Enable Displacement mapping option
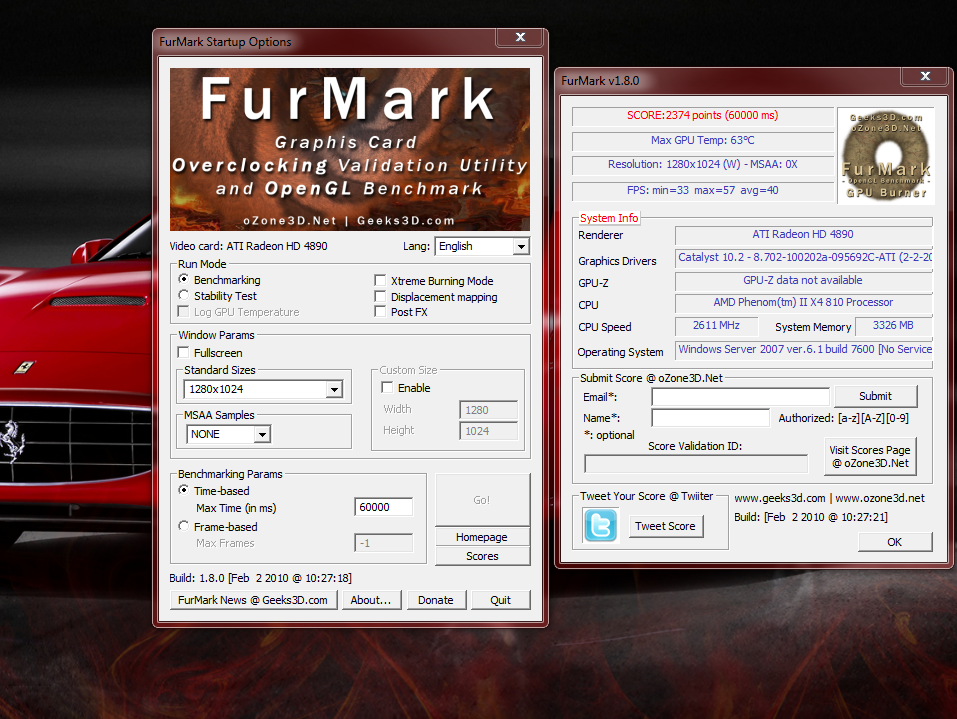This screenshot has height=719, width=957. 380,296
